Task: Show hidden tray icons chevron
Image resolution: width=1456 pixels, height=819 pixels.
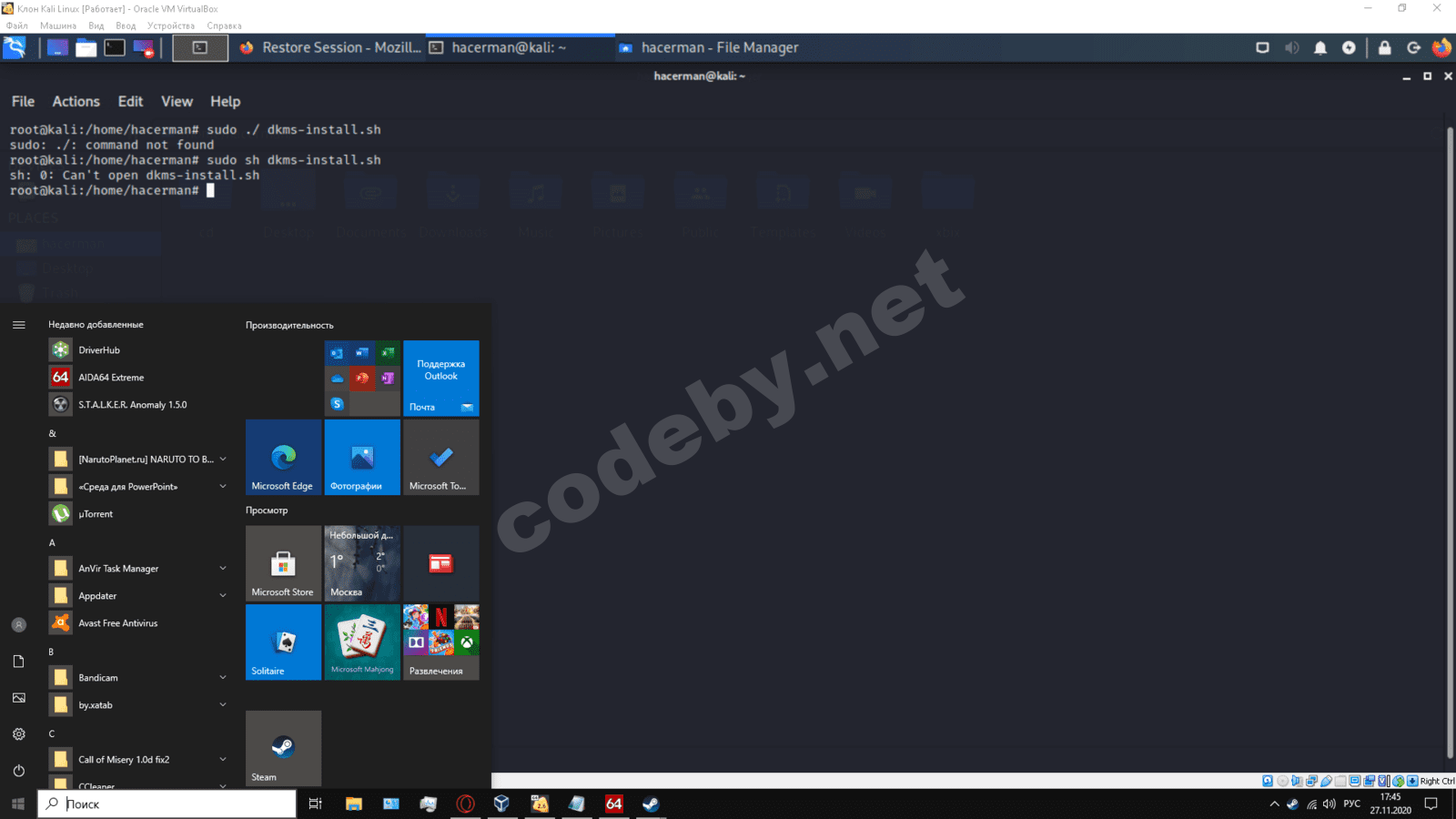Action: 1274,804
